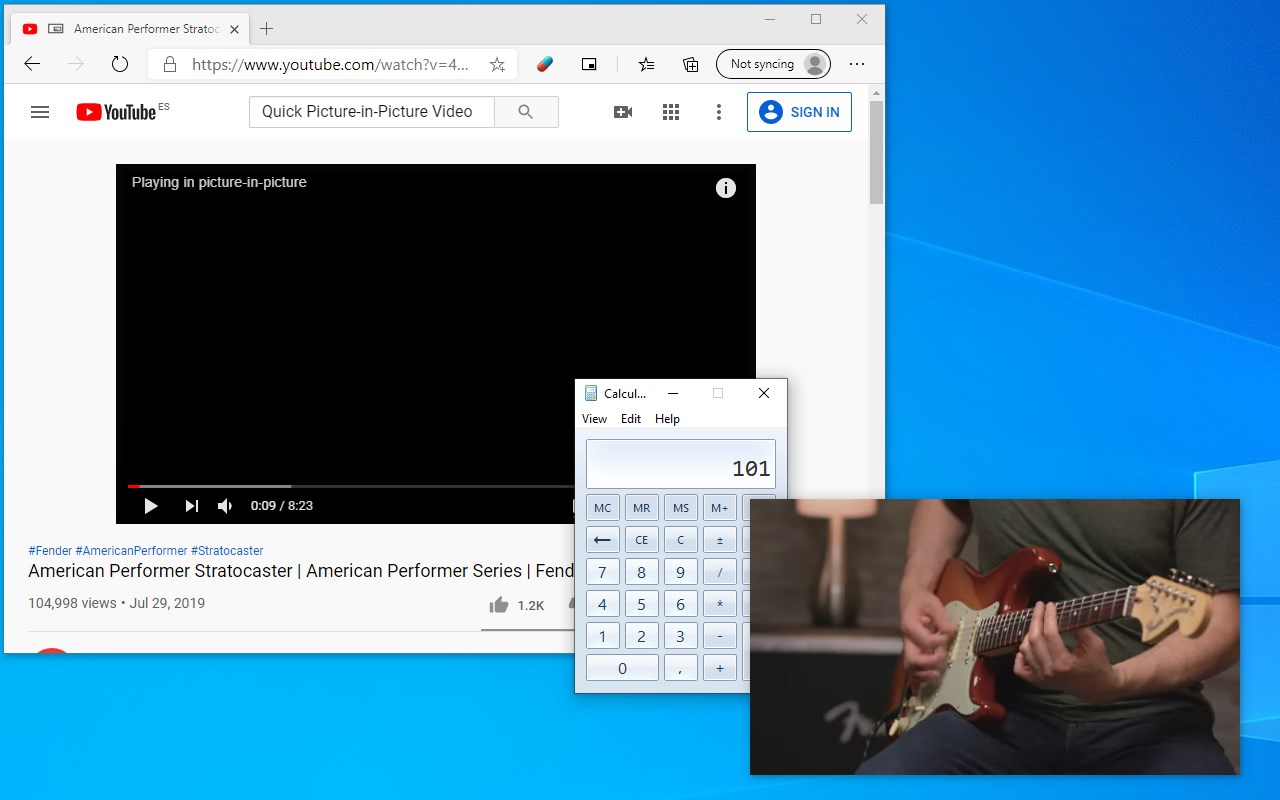Click calculator plus button

pos(720,668)
